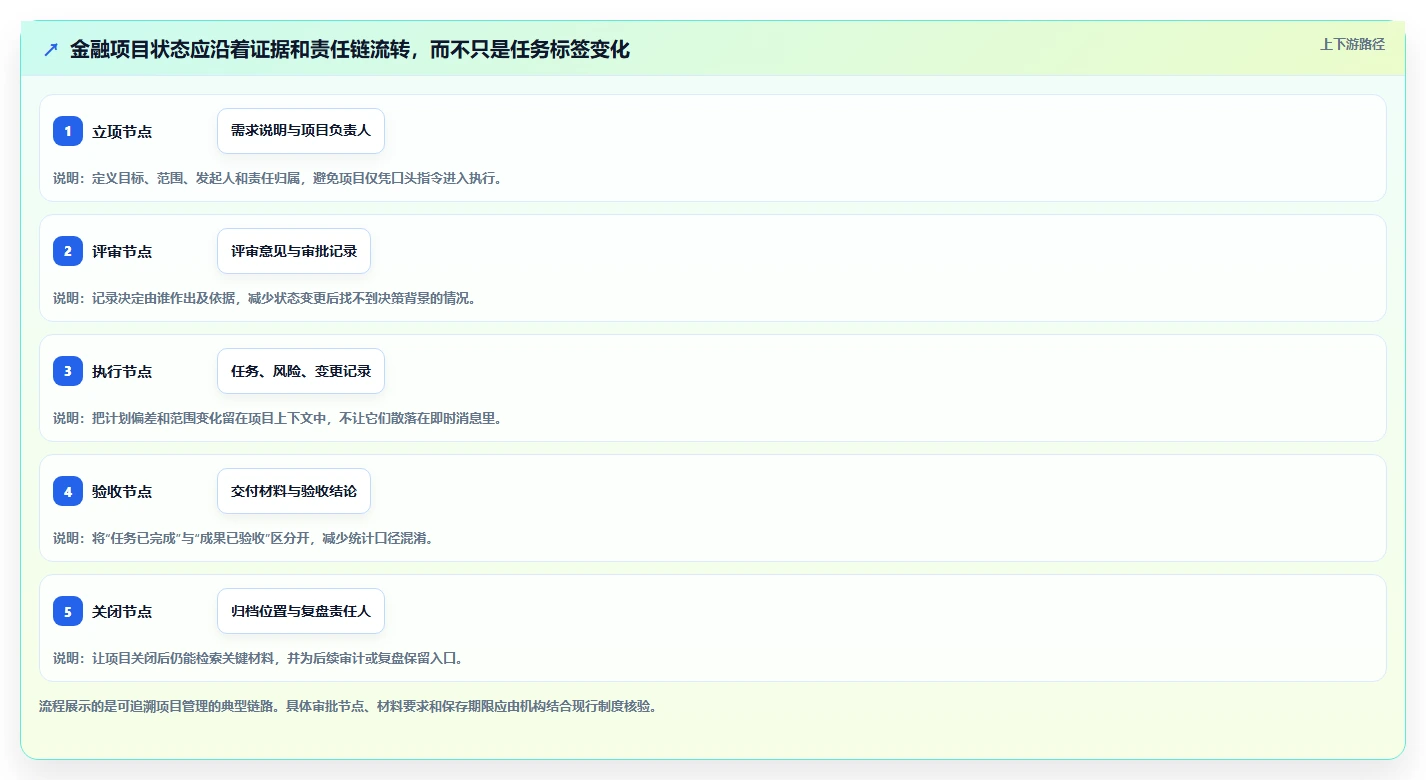Click the 关闭节点 step label
This screenshot has height=780, width=1426.
[122, 611]
